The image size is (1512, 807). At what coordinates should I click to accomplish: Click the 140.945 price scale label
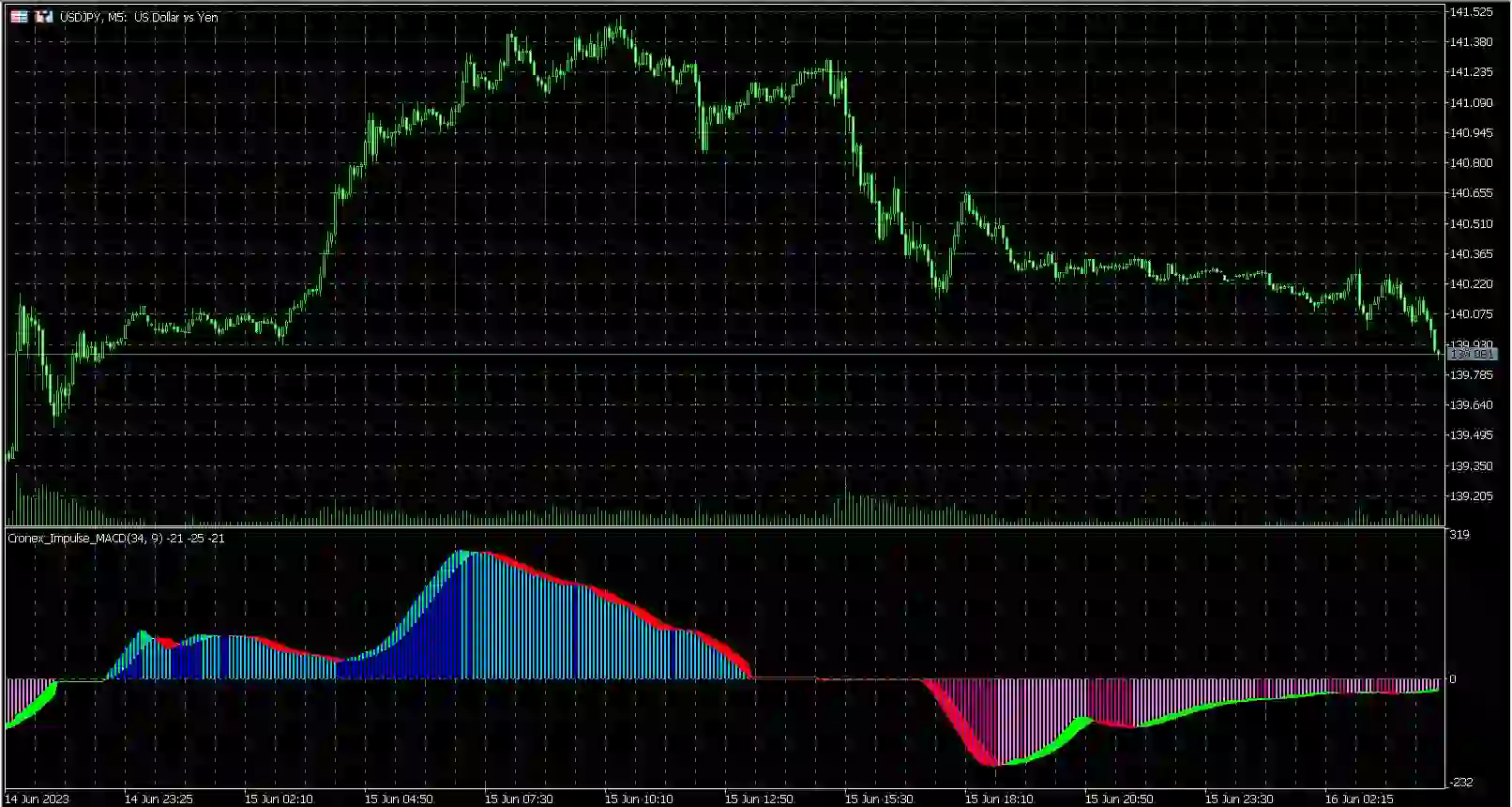1471,133
